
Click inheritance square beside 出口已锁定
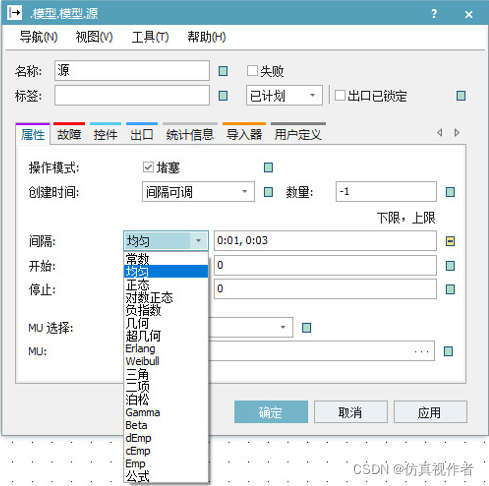[x=461, y=96]
